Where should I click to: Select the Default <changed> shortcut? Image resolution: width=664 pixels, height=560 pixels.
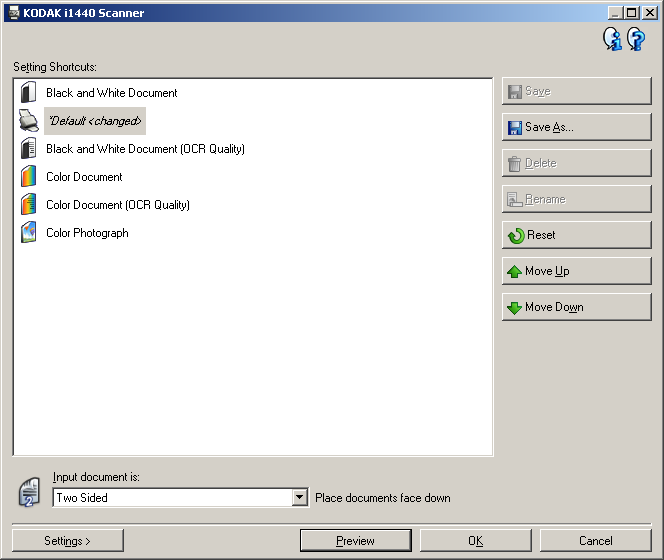pos(95,121)
